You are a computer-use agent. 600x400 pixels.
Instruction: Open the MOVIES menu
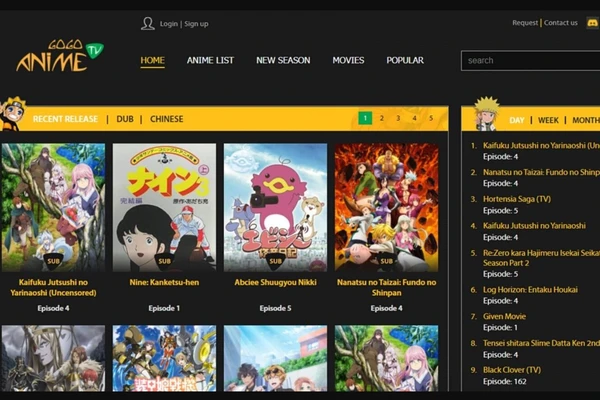348,60
